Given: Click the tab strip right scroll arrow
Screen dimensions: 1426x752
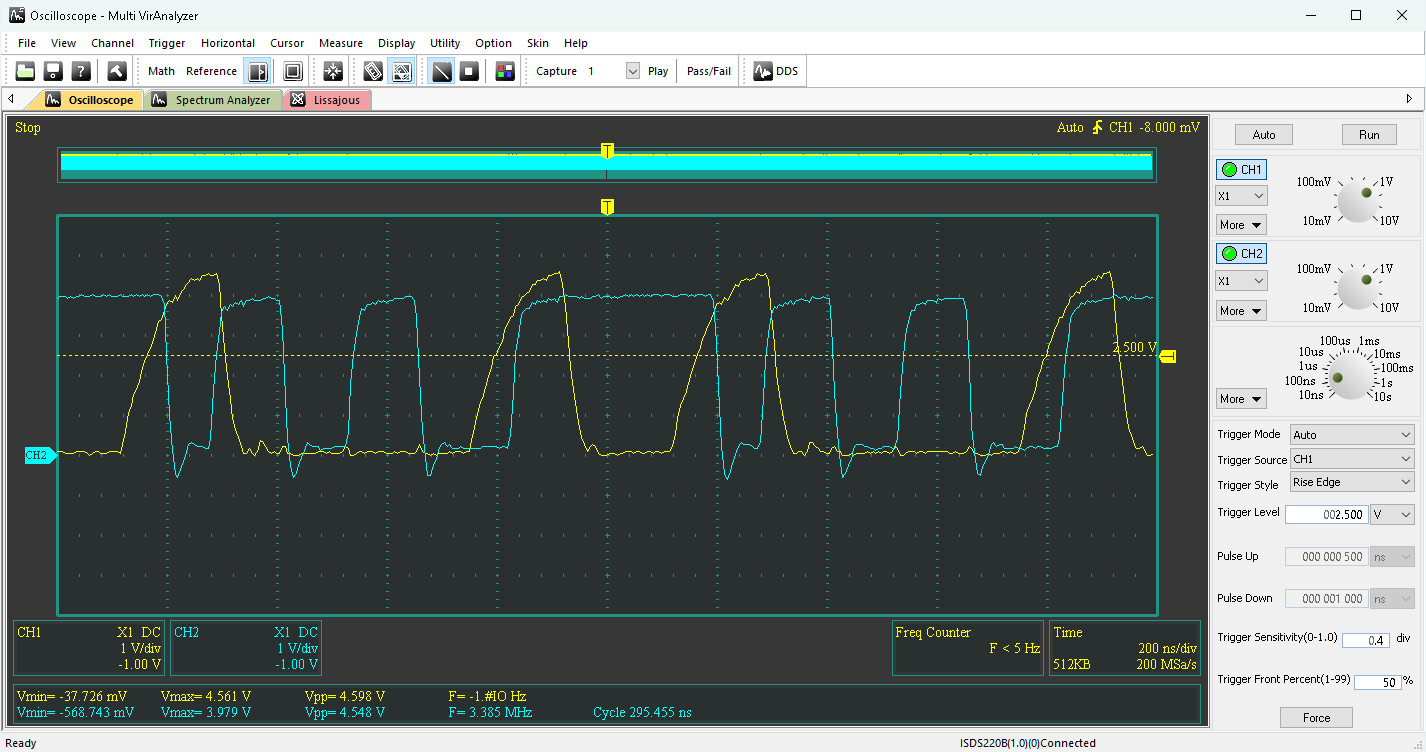Looking at the screenshot, I should point(1410,99).
